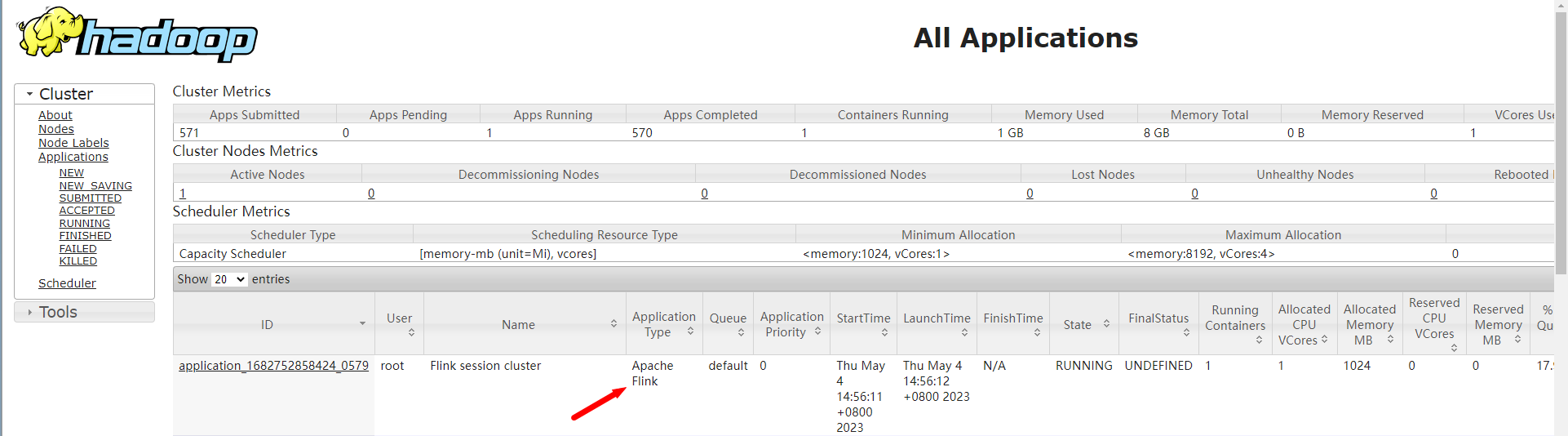Sort table by ID column arrow
This screenshot has width=1568, height=436.
click(362, 324)
